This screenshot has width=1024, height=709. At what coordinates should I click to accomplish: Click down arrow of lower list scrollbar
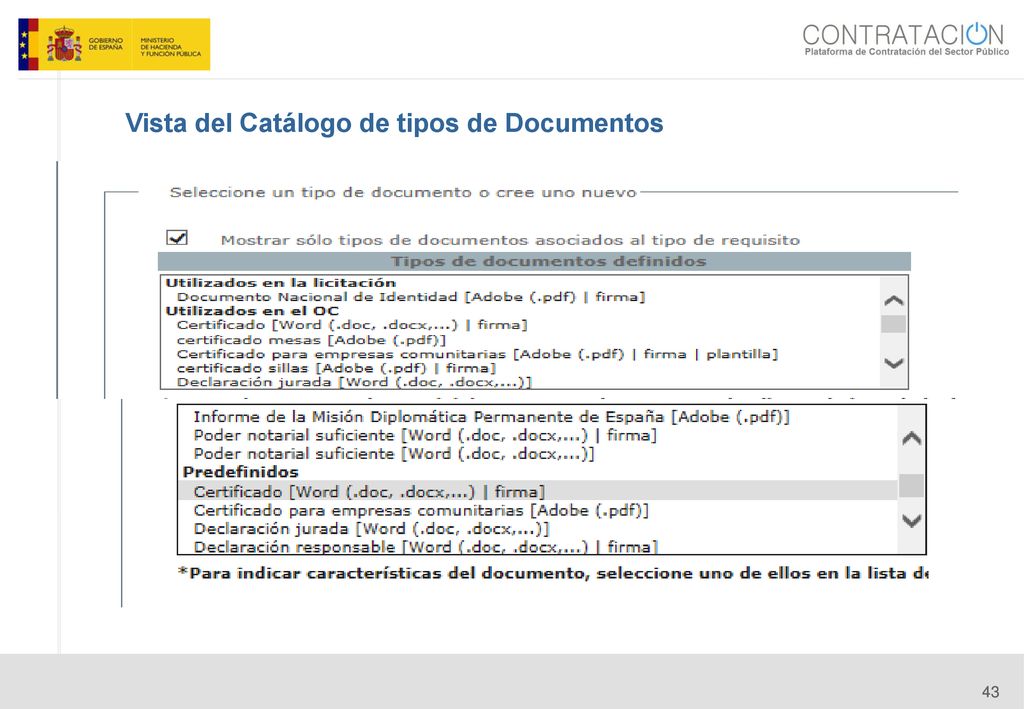[912, 520]
